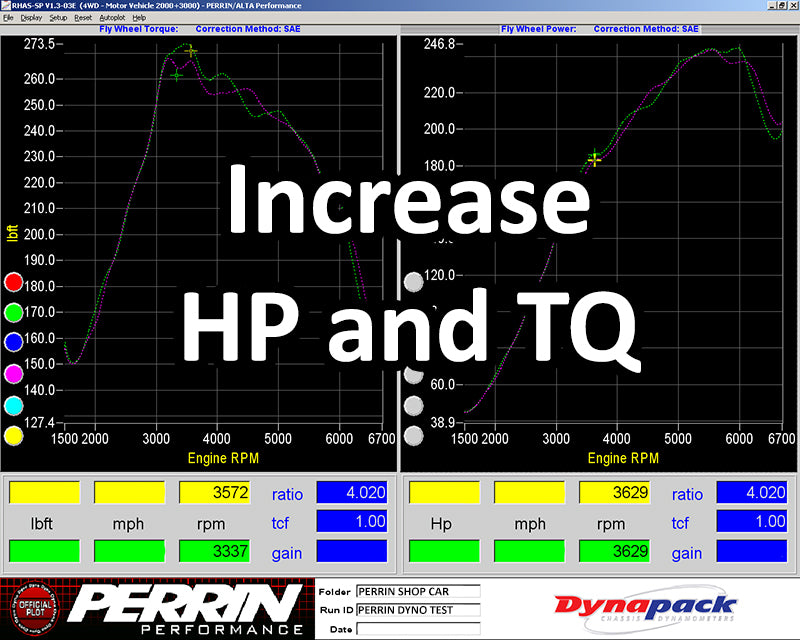This screenshot has width=800, height=640.
Task: Open the Autoplot menu
Action: (112, 18)
